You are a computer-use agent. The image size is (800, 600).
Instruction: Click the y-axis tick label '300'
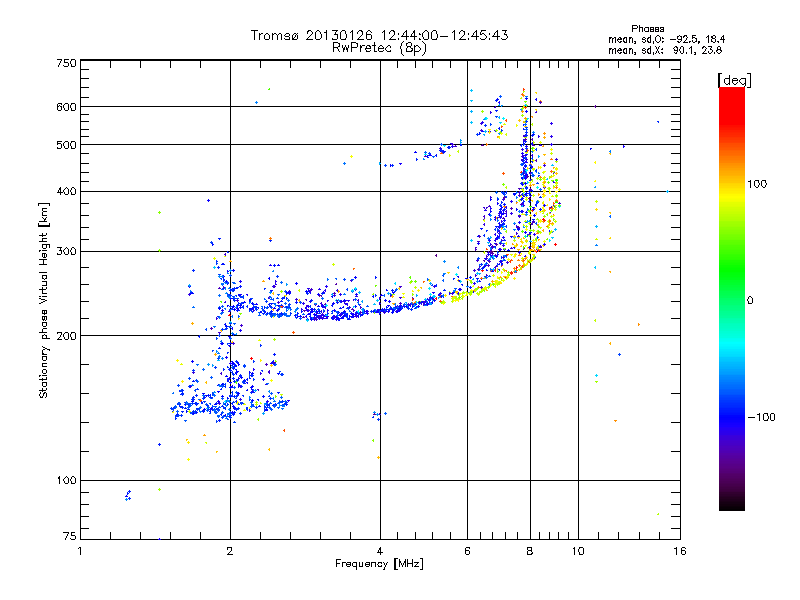pos(66,252)
